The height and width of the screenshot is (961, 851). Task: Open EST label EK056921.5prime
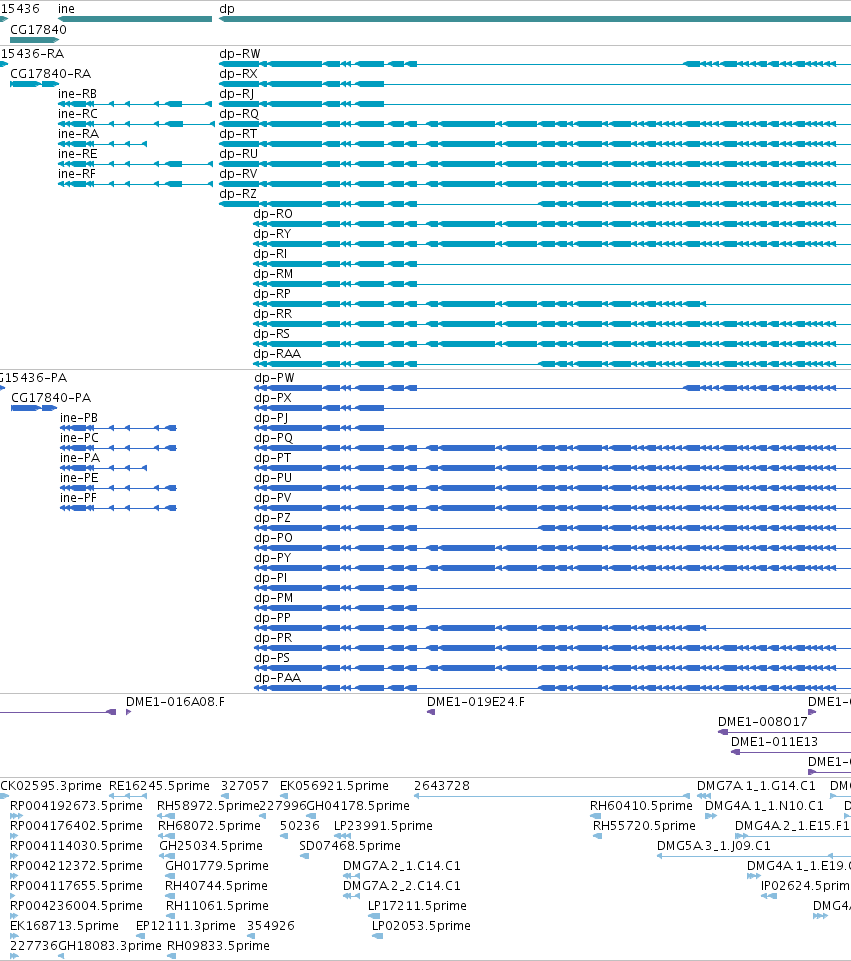[335, 786]
